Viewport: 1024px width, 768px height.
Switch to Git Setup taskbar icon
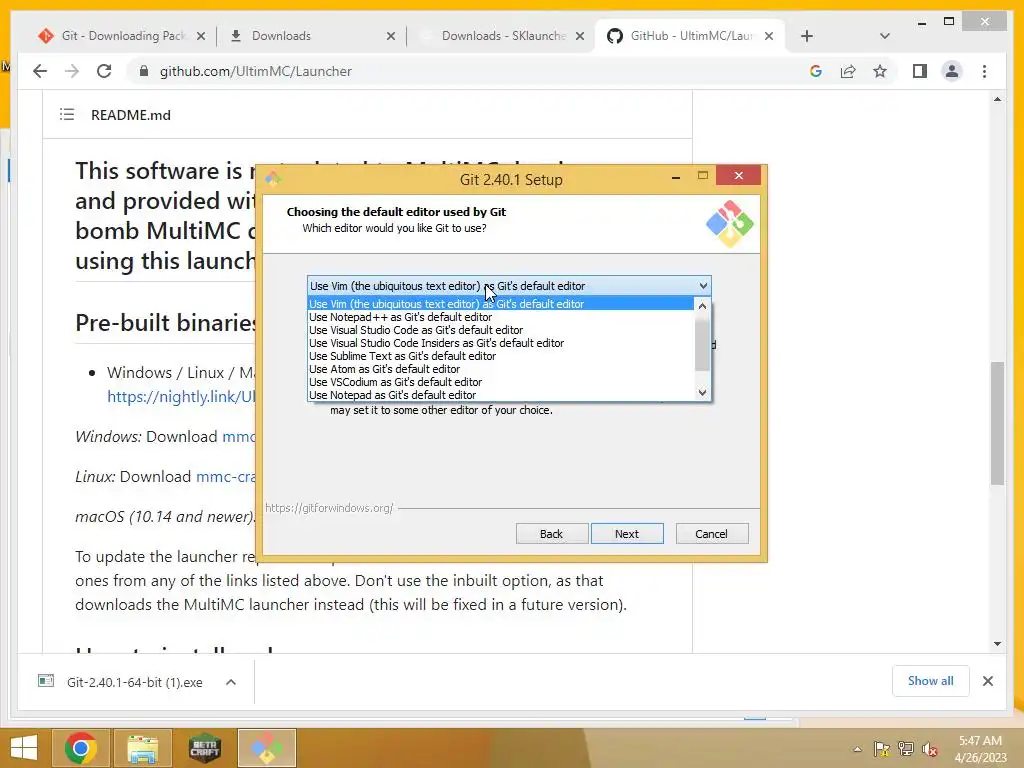[x=267, y=748]
